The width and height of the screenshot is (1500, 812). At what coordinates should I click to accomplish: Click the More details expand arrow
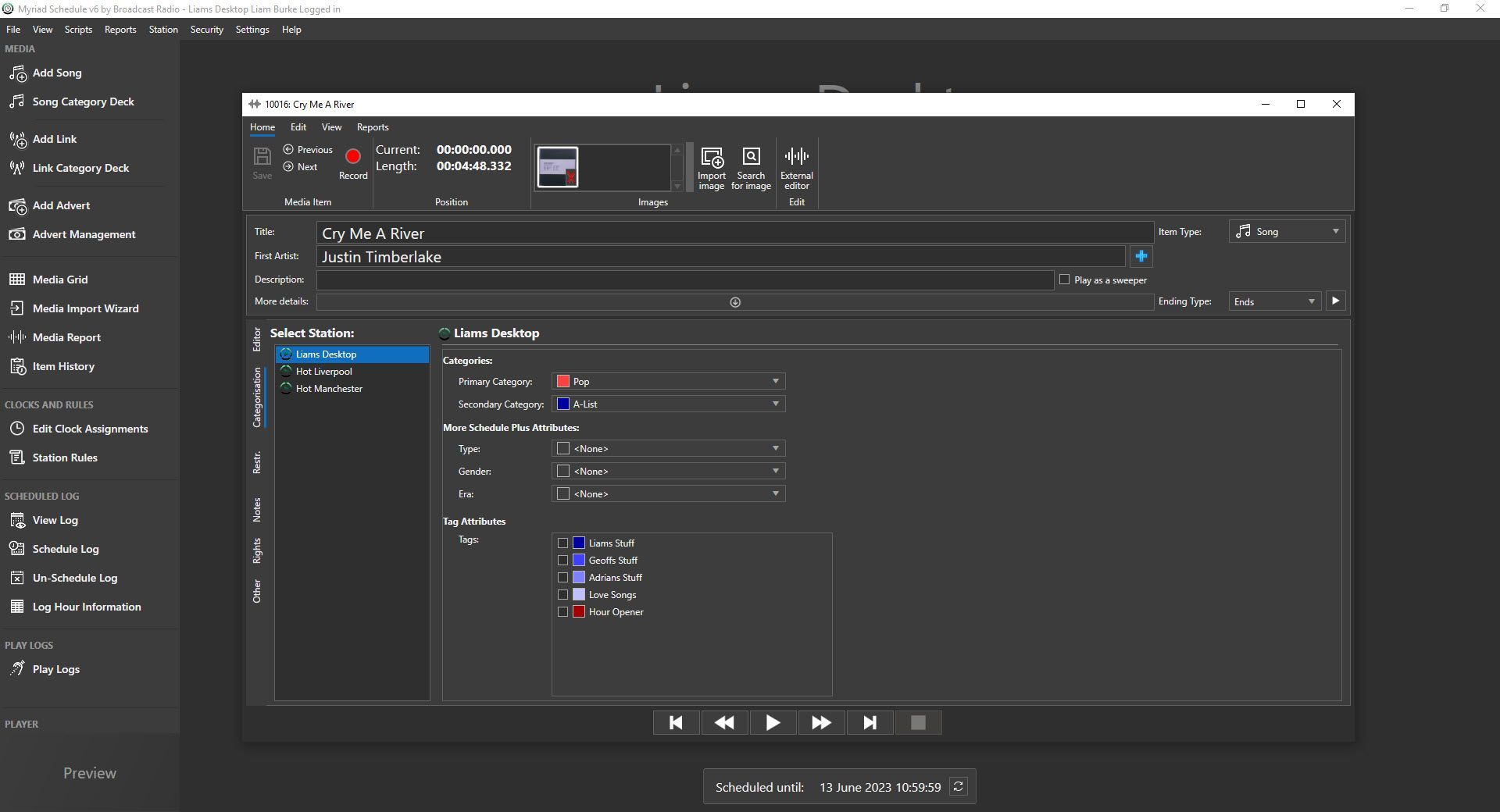(x=735, y=302)
